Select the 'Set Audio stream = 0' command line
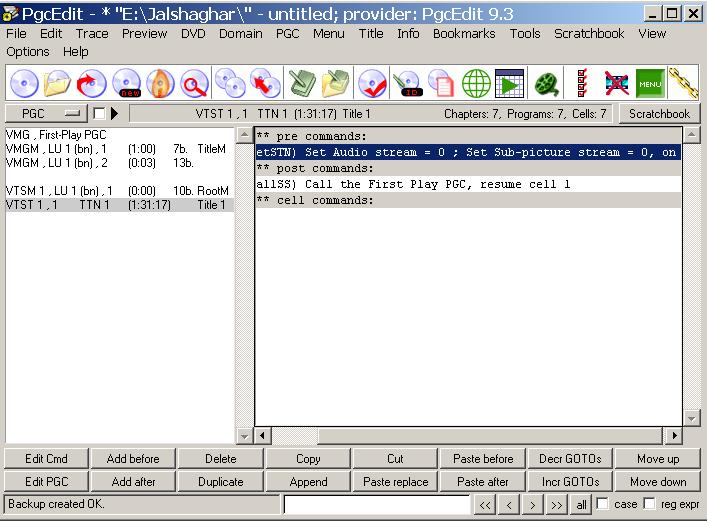This screenshot has width=707, height=521. pyautogui.click(x=468, y=152)
